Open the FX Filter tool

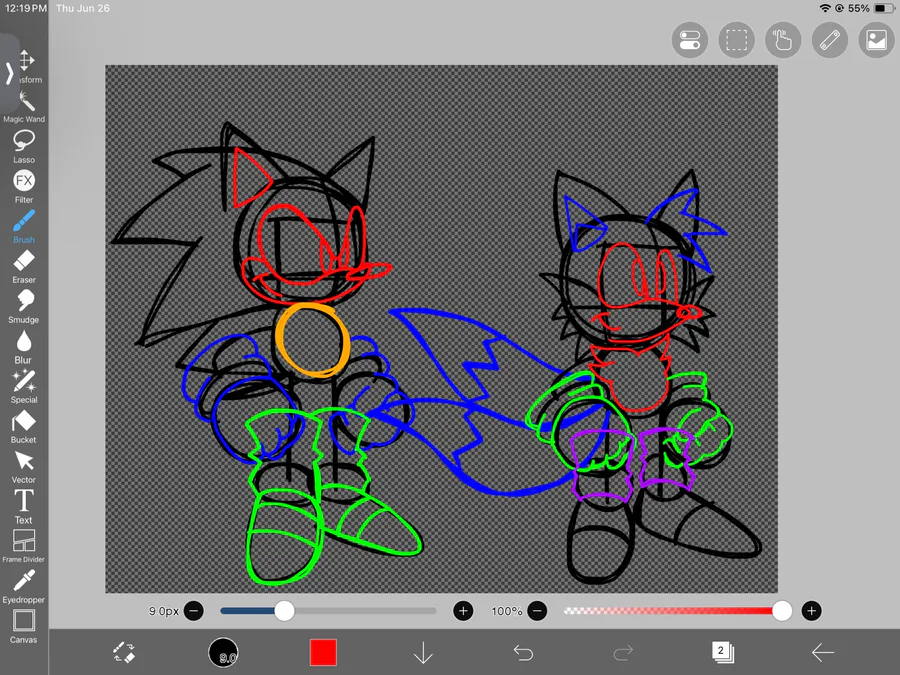(x=24, y=187)
